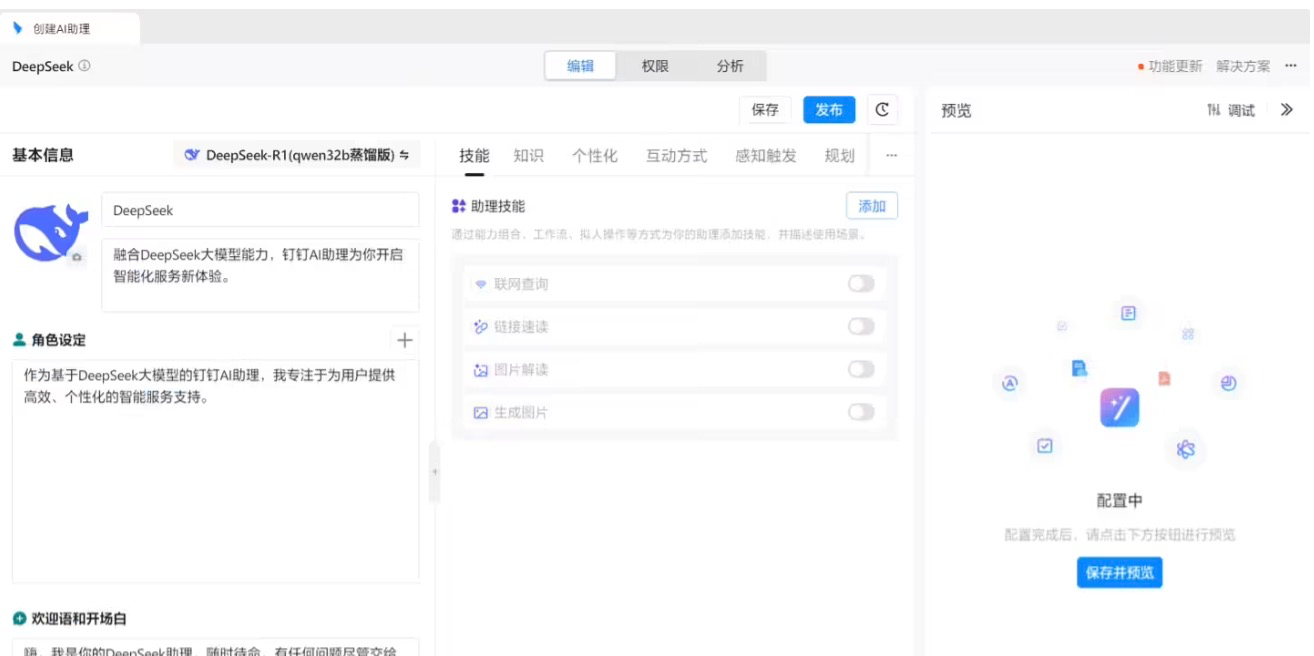This screenshot has height=656, width=1314.
Task: Turn on the 链接速读 toggle
Action: click(860, 327)
